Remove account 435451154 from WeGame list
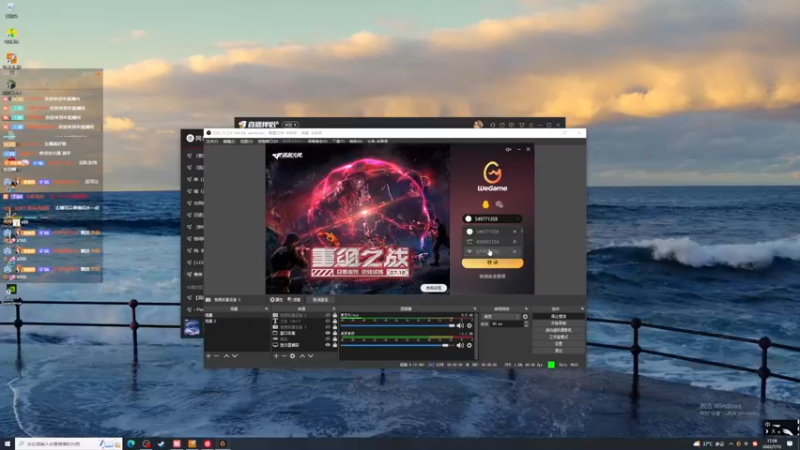Image resolution: width=800 pixels, height=450 pixels. pos(514,242)
